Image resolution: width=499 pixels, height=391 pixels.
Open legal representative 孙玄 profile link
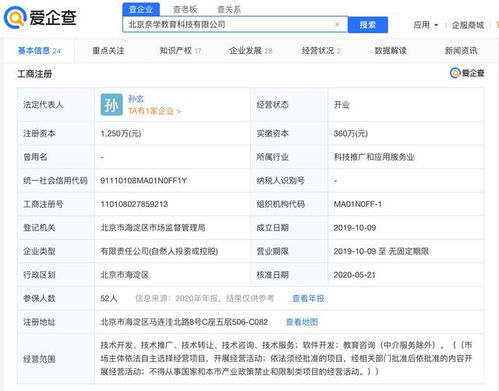(x=136, y=99)
